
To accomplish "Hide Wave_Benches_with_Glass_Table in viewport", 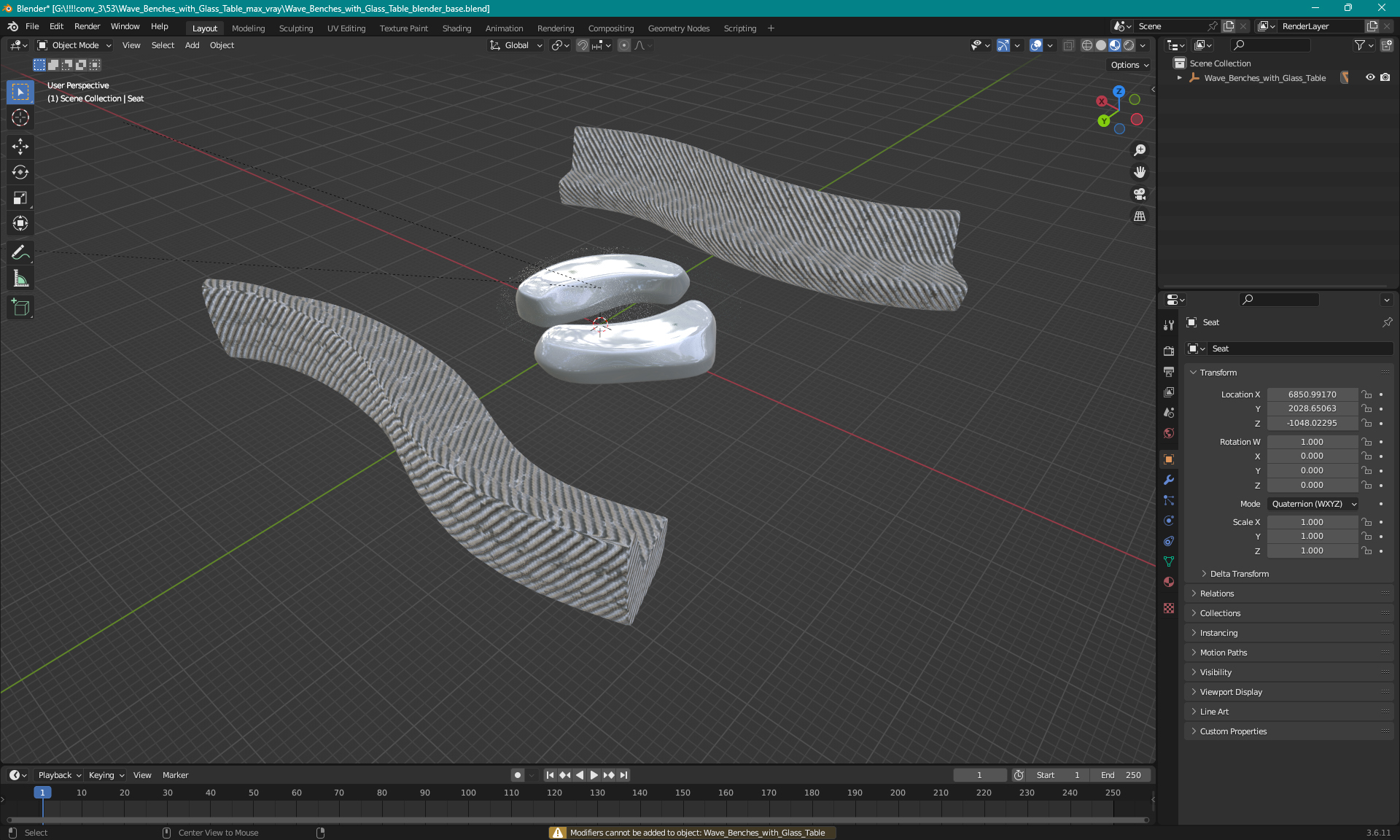I will click(1370, 77).
